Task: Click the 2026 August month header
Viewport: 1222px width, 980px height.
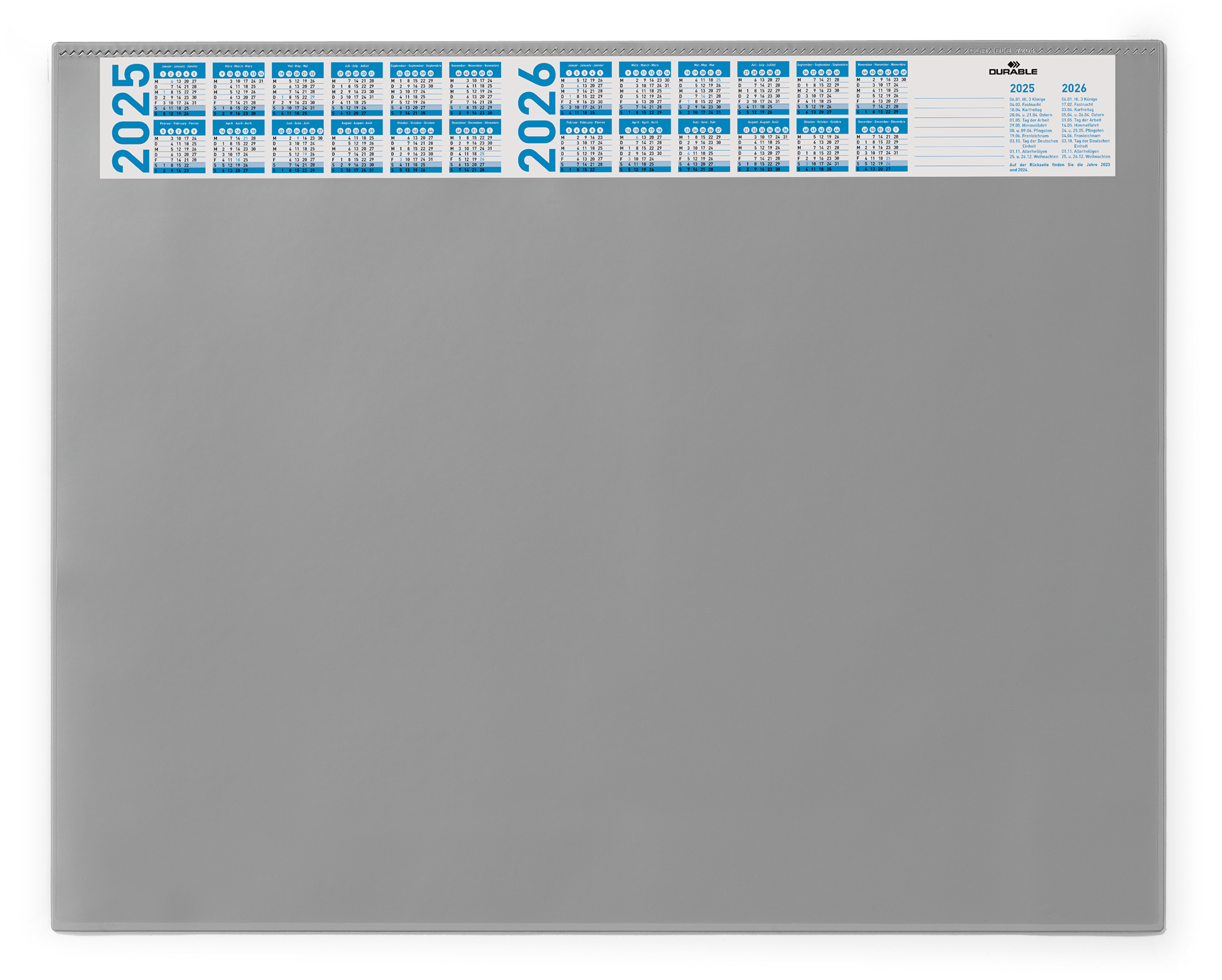Action: [763, 122]
